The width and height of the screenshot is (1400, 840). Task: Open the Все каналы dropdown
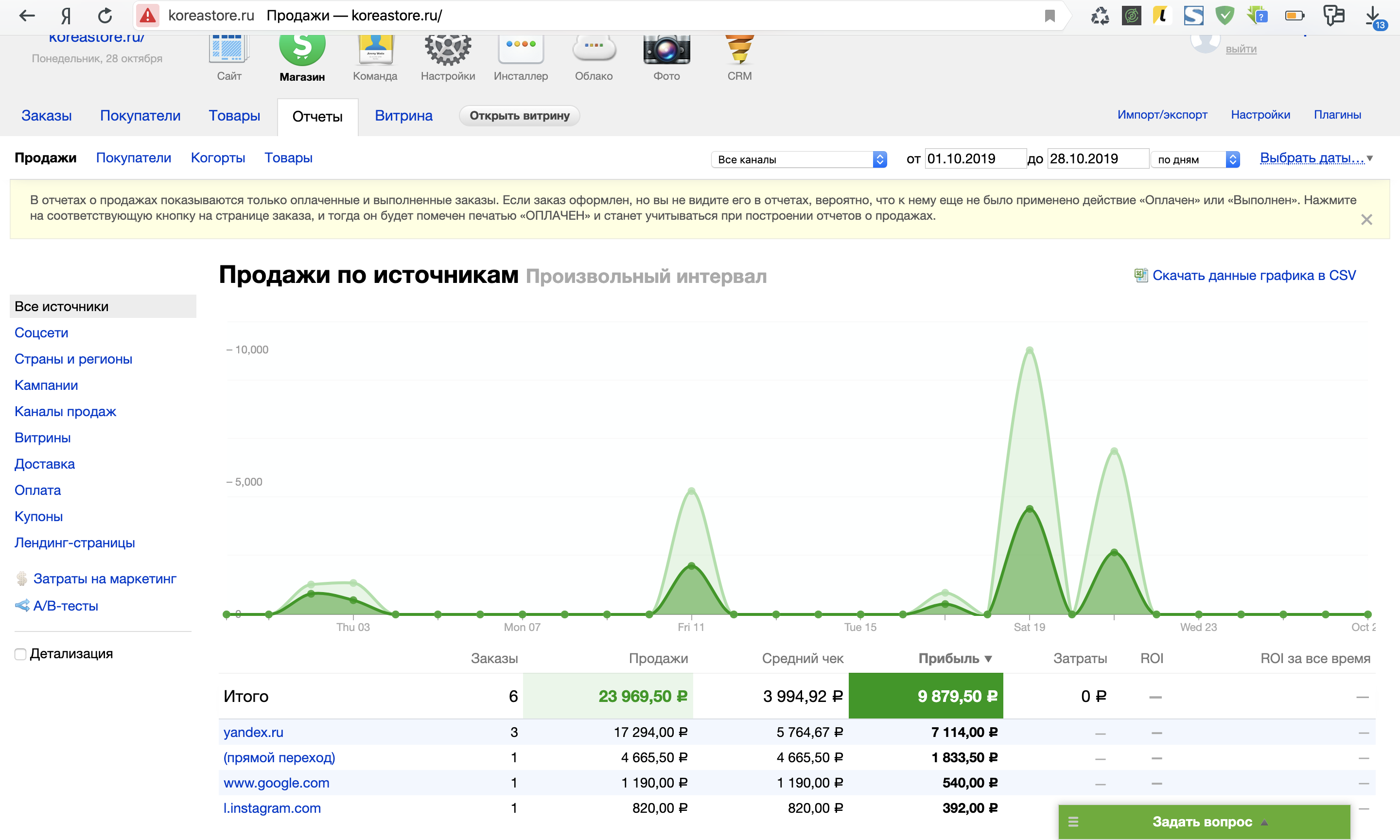799,159
